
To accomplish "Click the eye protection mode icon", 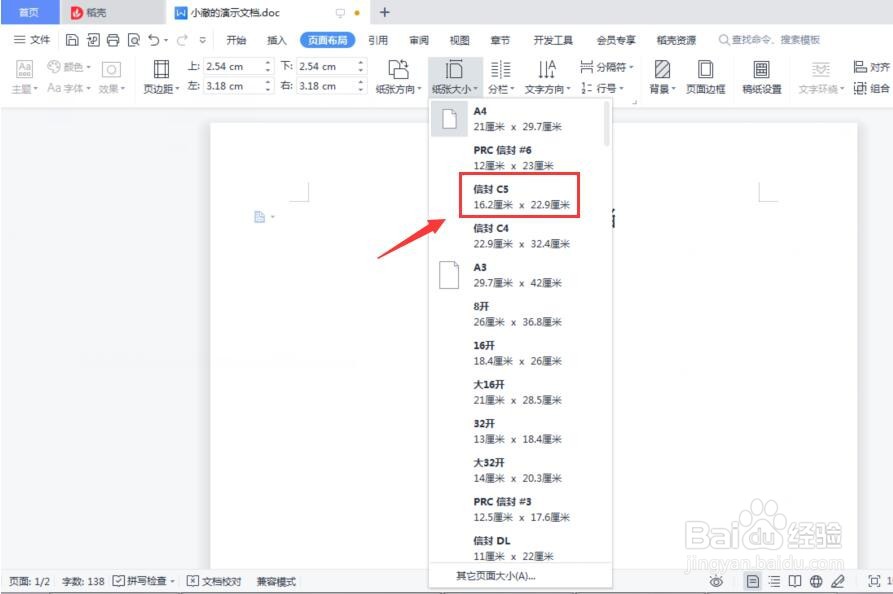I will pos(716,581).
